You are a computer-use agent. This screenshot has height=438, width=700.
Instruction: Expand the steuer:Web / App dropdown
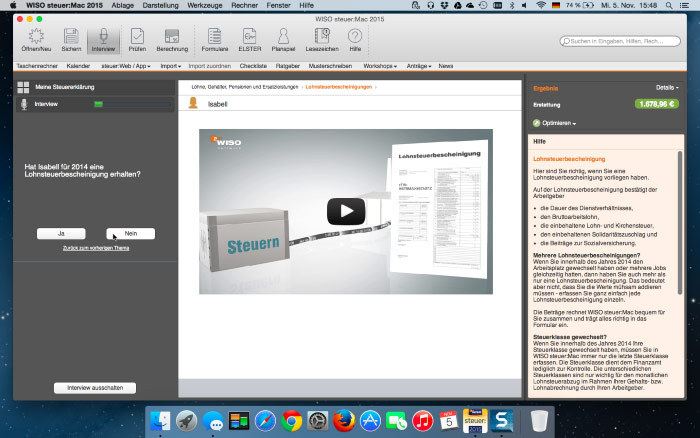pos(125,66)
